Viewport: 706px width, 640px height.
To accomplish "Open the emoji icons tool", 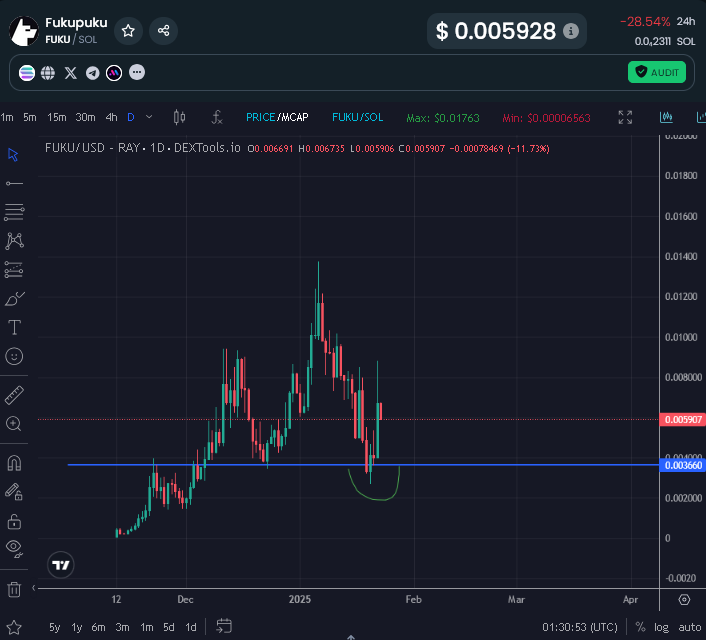I will pos(14,356).
